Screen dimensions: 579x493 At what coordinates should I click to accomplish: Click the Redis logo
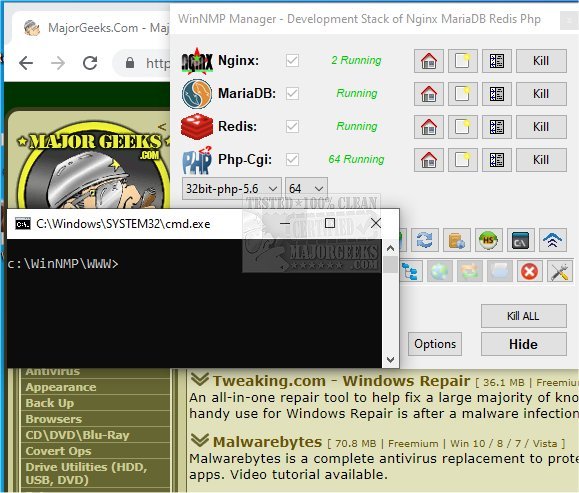pyautogui.click(x=197, y=126)
